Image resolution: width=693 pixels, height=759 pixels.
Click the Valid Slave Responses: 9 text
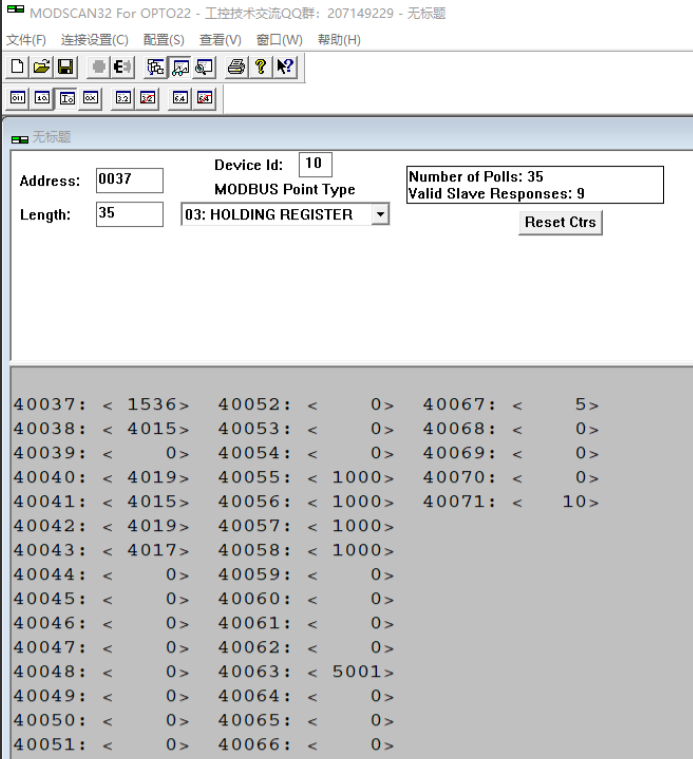[x=497, y=194]
